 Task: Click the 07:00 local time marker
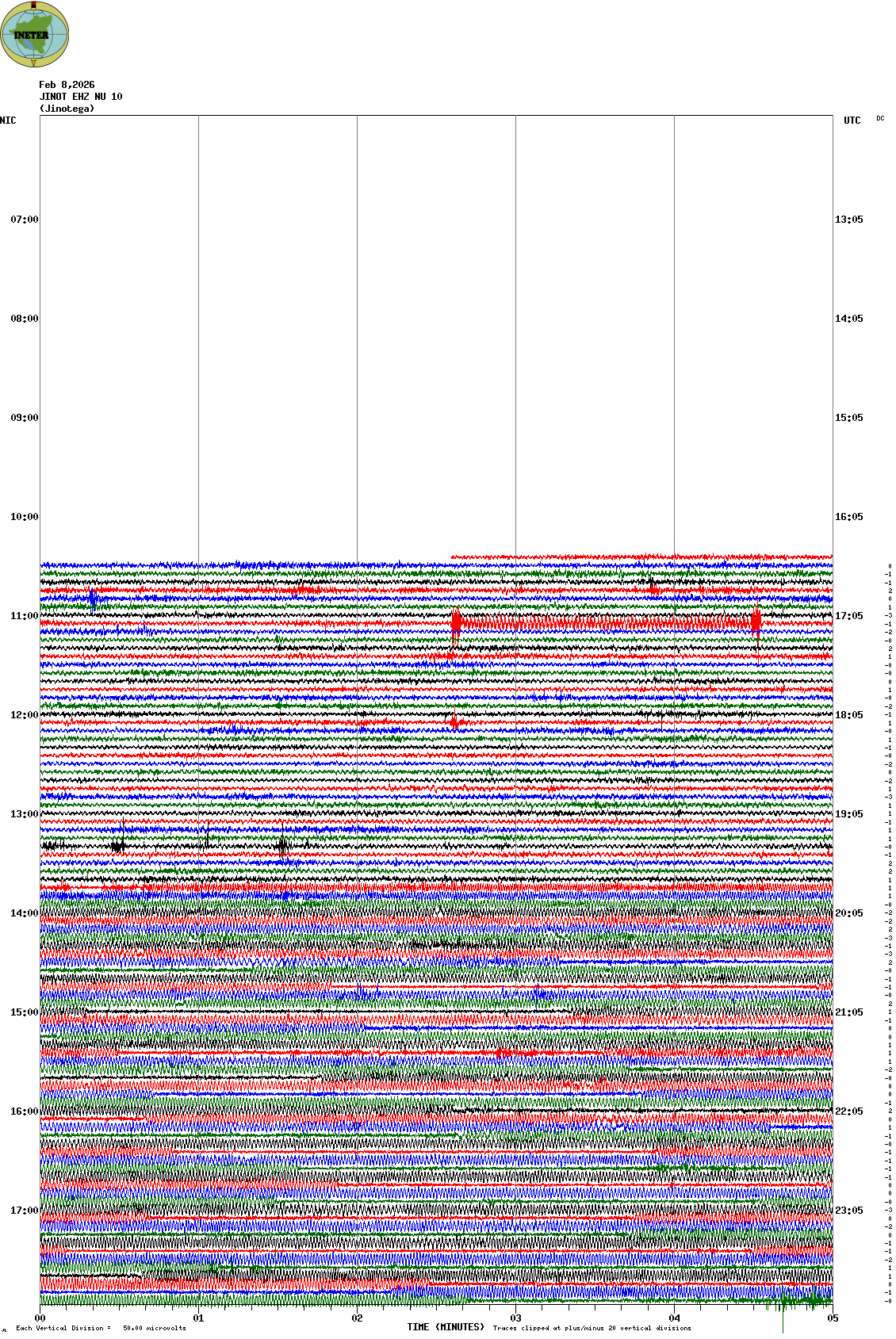pos(24,220)
